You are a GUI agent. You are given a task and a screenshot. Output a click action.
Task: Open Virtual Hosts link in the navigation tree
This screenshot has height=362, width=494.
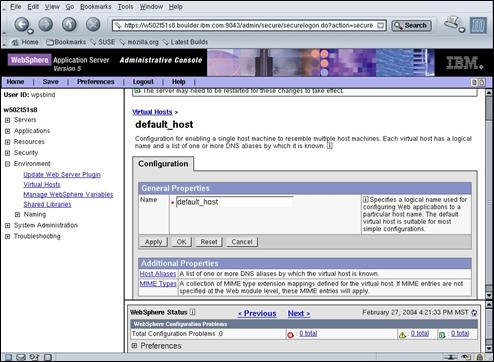42,185
